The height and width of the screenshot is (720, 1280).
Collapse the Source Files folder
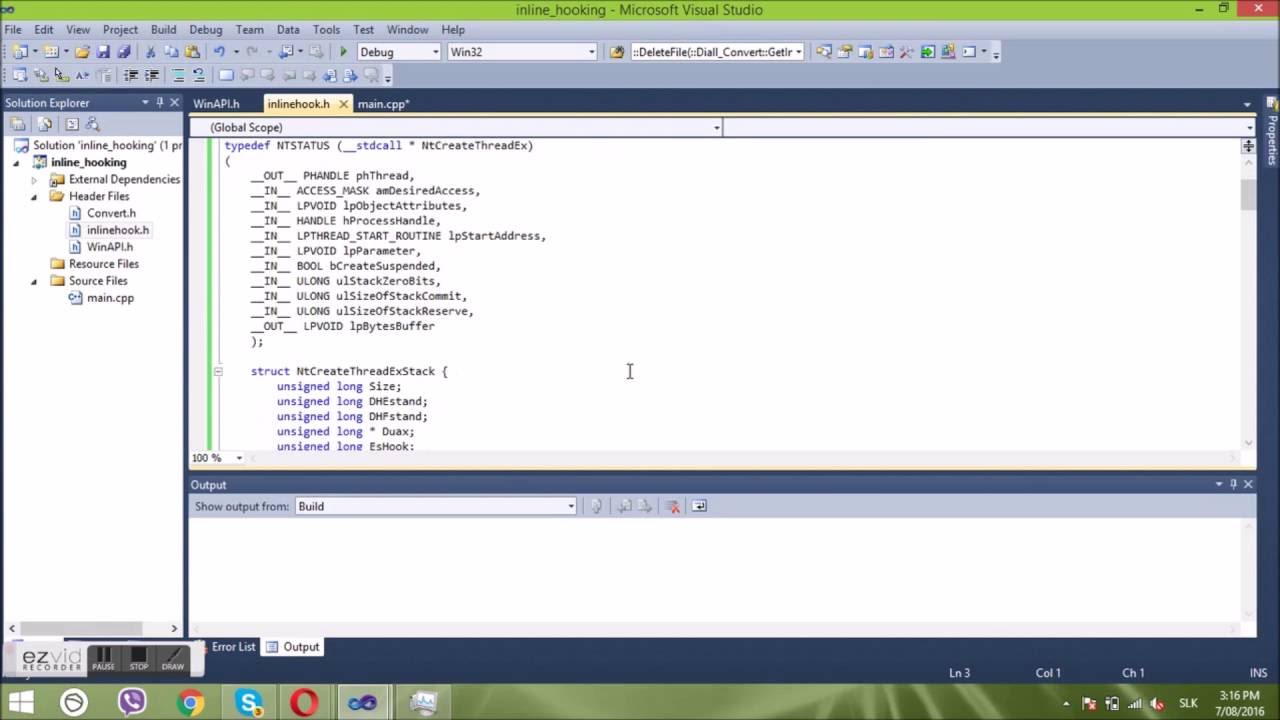34,281
